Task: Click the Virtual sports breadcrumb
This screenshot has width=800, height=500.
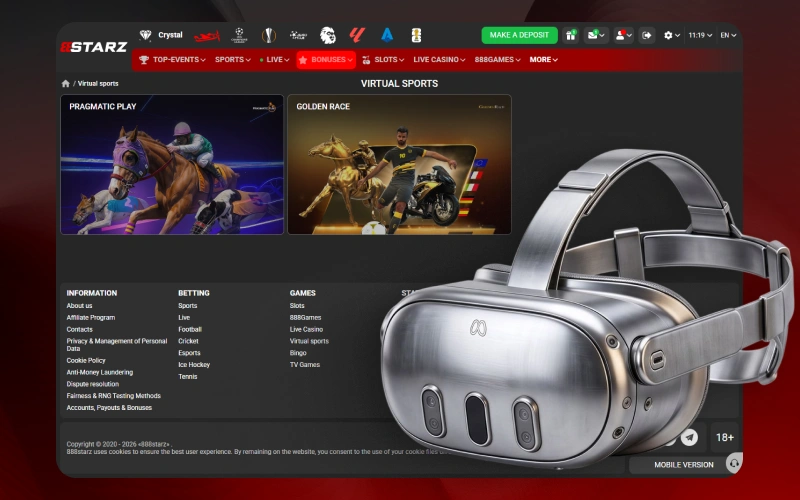Action: (x=98, y=84)
